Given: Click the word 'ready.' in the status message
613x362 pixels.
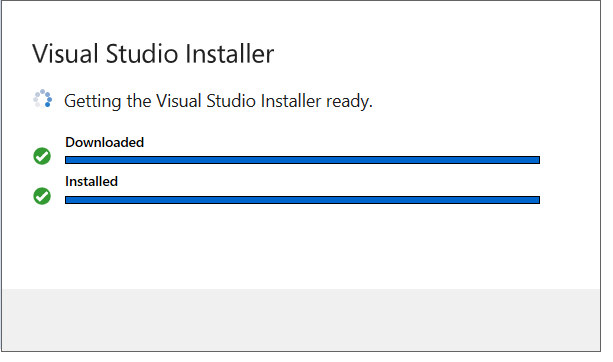Looking at the screenshot, I should pos(349,102).
